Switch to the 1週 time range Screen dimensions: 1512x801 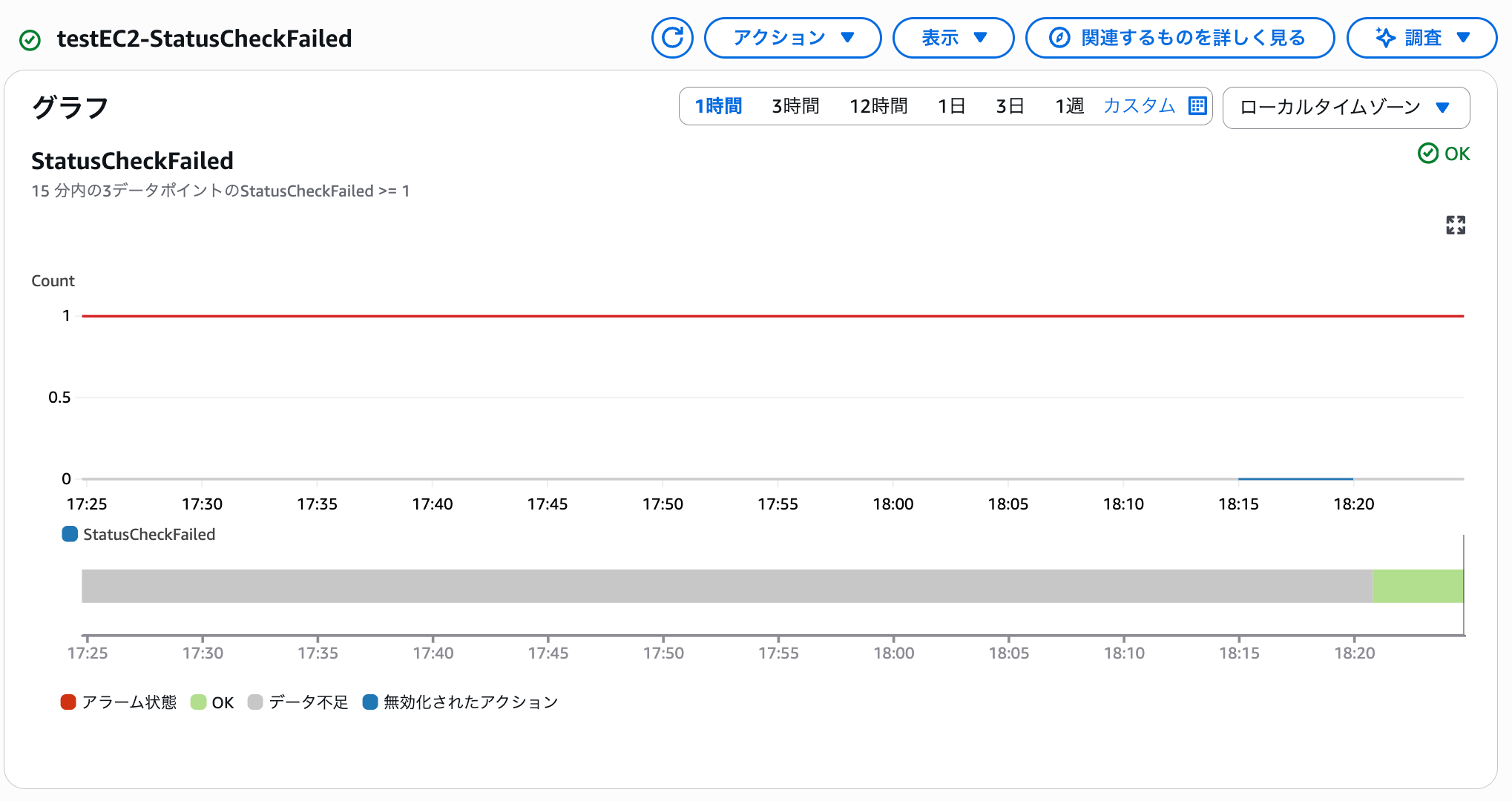[x=1069, y=106]
